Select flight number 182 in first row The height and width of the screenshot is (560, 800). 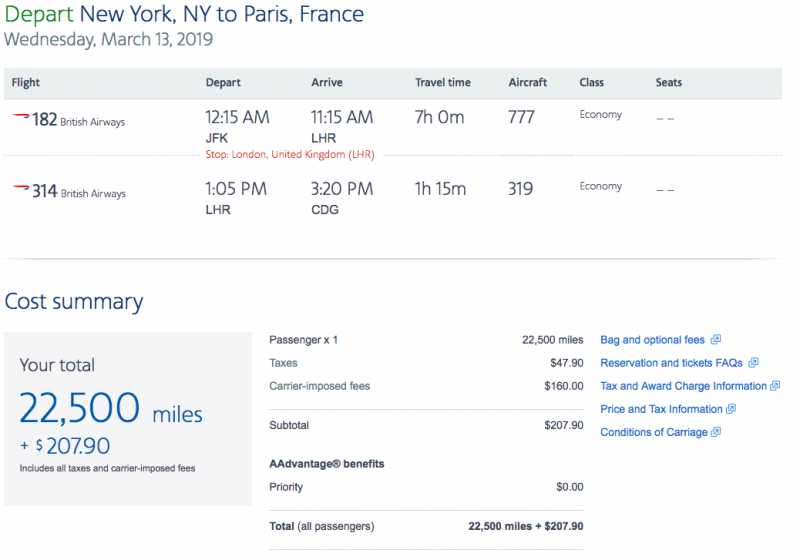click(x=44, y=119)
